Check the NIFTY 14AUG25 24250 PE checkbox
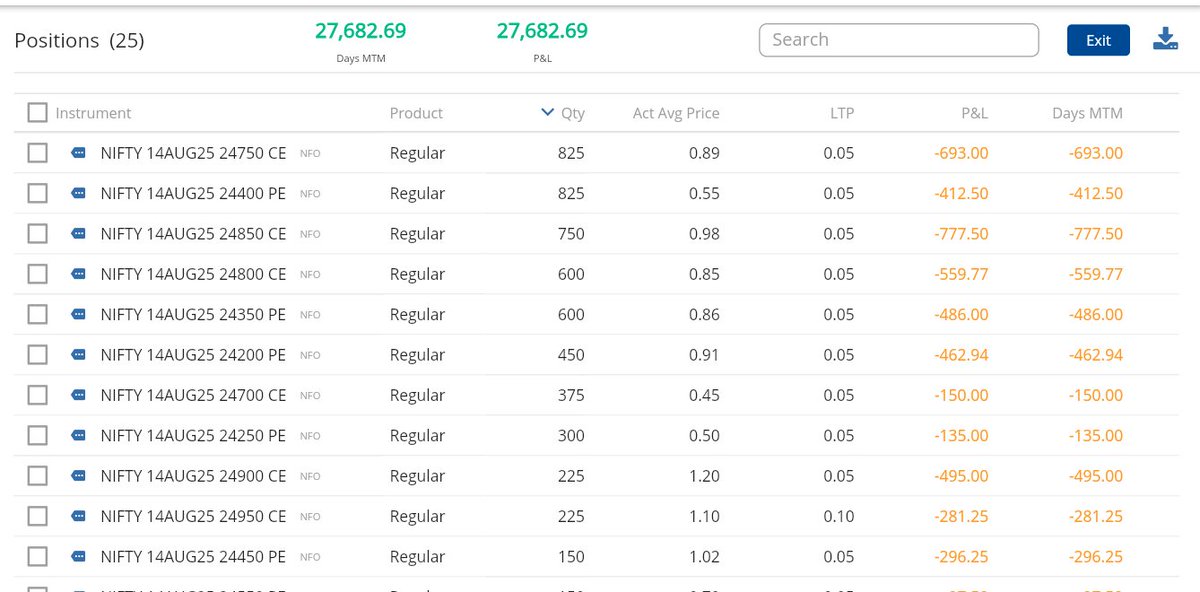The image size is (1200, 592). [x=37, y=435]
